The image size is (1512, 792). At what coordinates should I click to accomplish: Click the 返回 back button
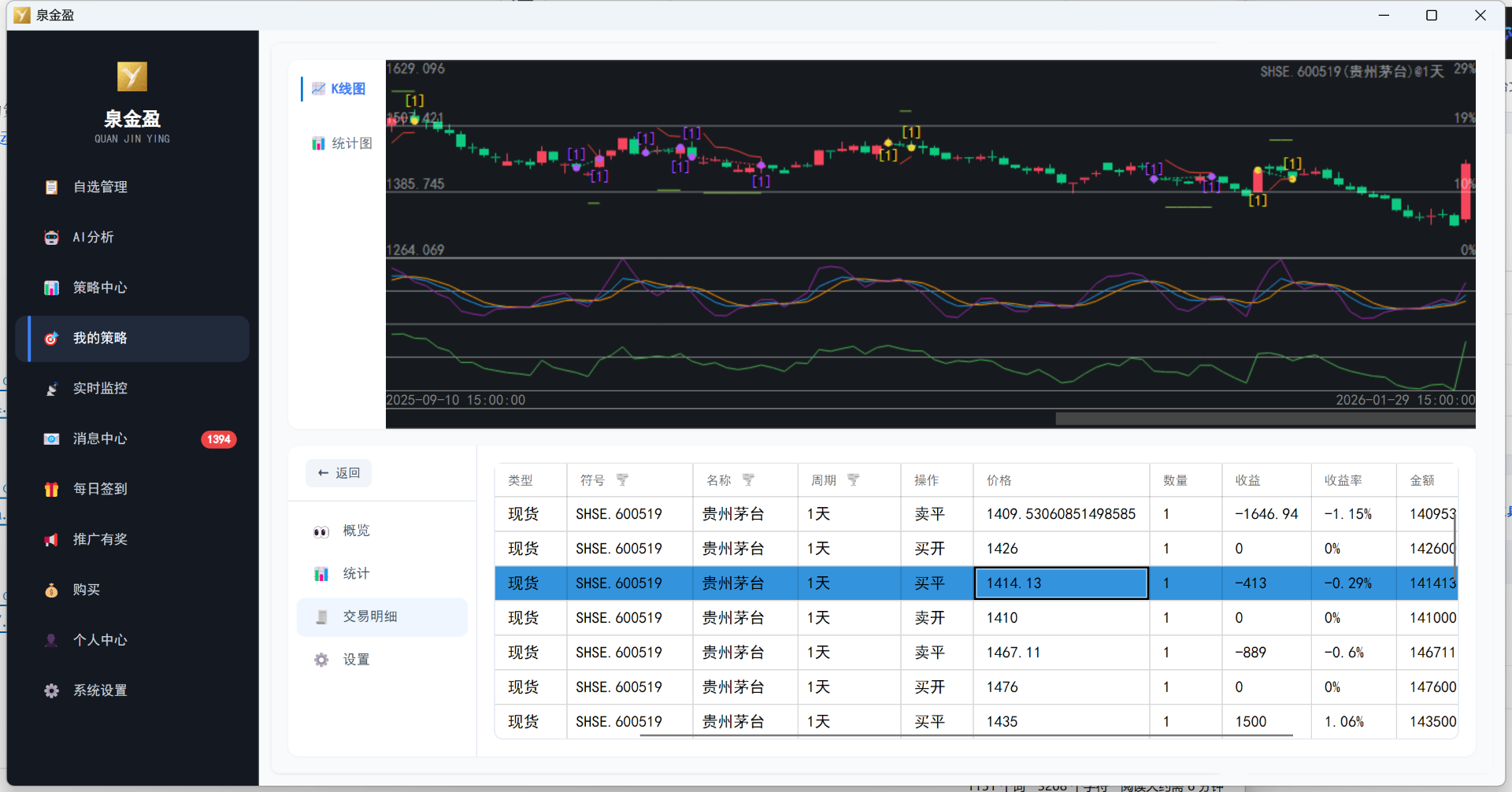339,473
